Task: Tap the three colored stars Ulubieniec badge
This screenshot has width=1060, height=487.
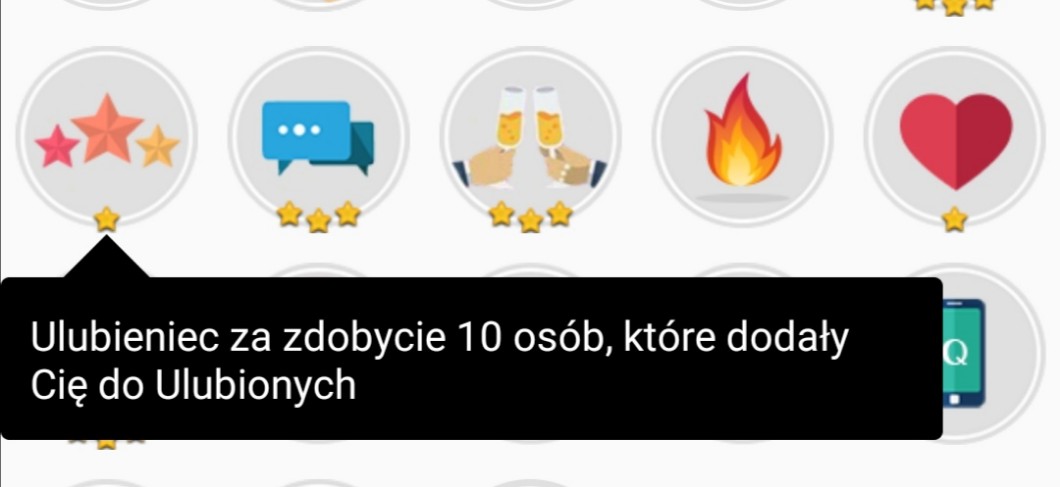Action: (106, 137)
